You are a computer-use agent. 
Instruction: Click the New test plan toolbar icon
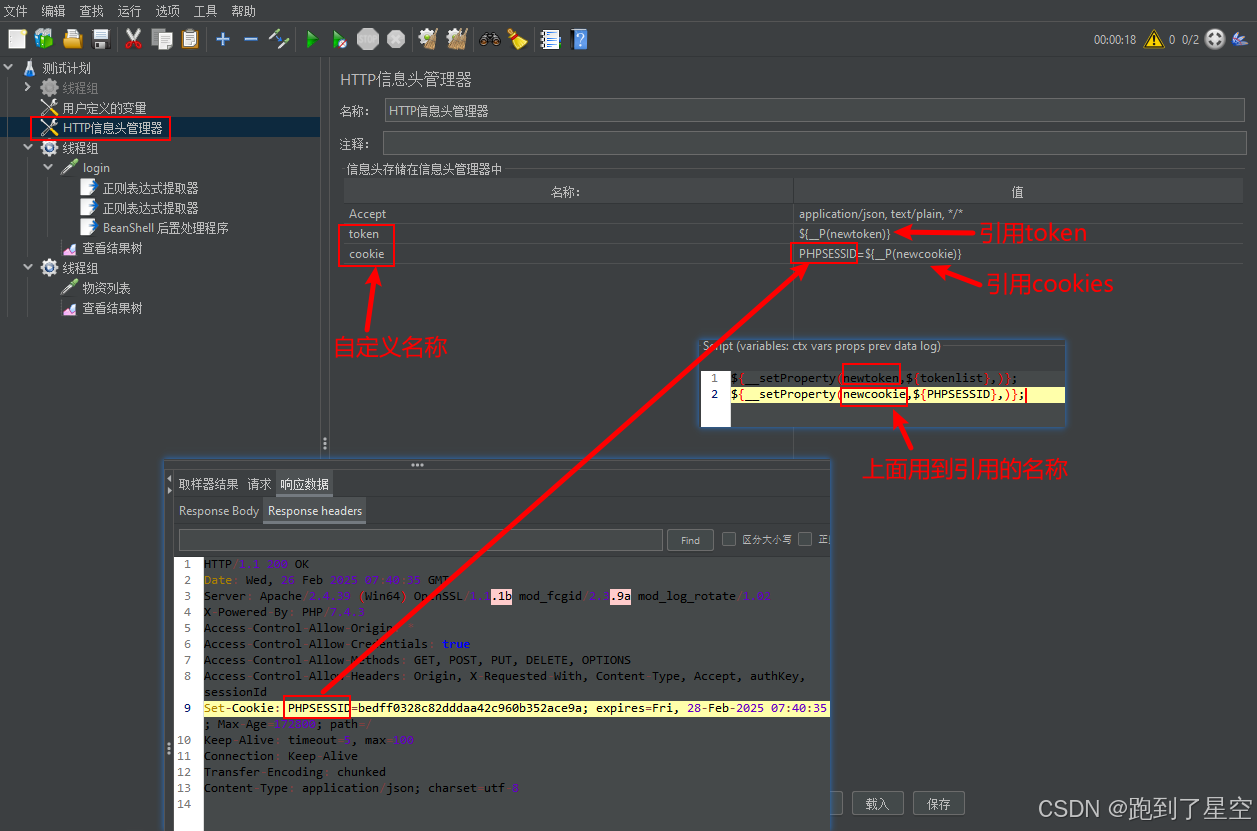point(17,39)
